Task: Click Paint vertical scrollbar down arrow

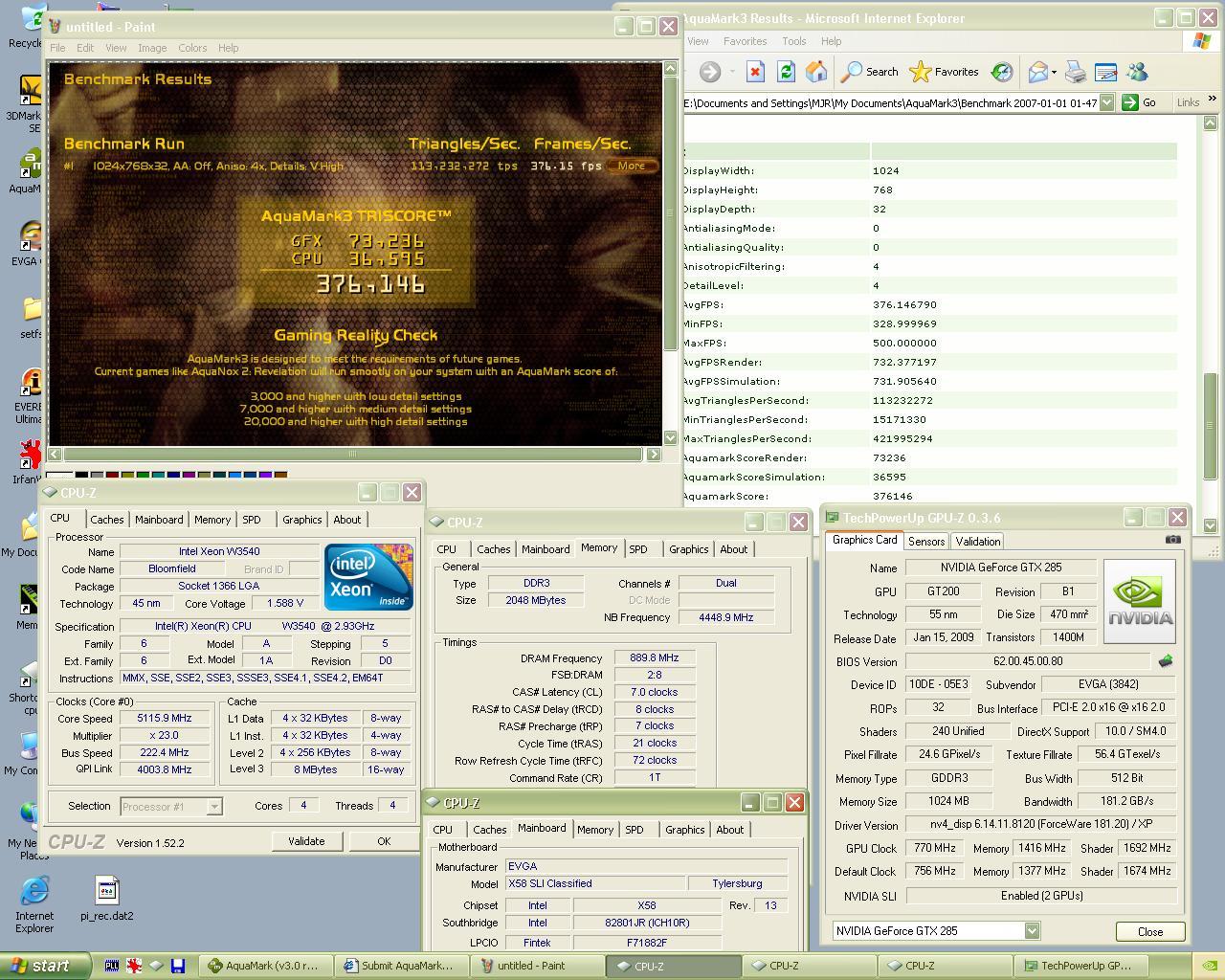Action: pyautogui.click(x=670, y=437)
